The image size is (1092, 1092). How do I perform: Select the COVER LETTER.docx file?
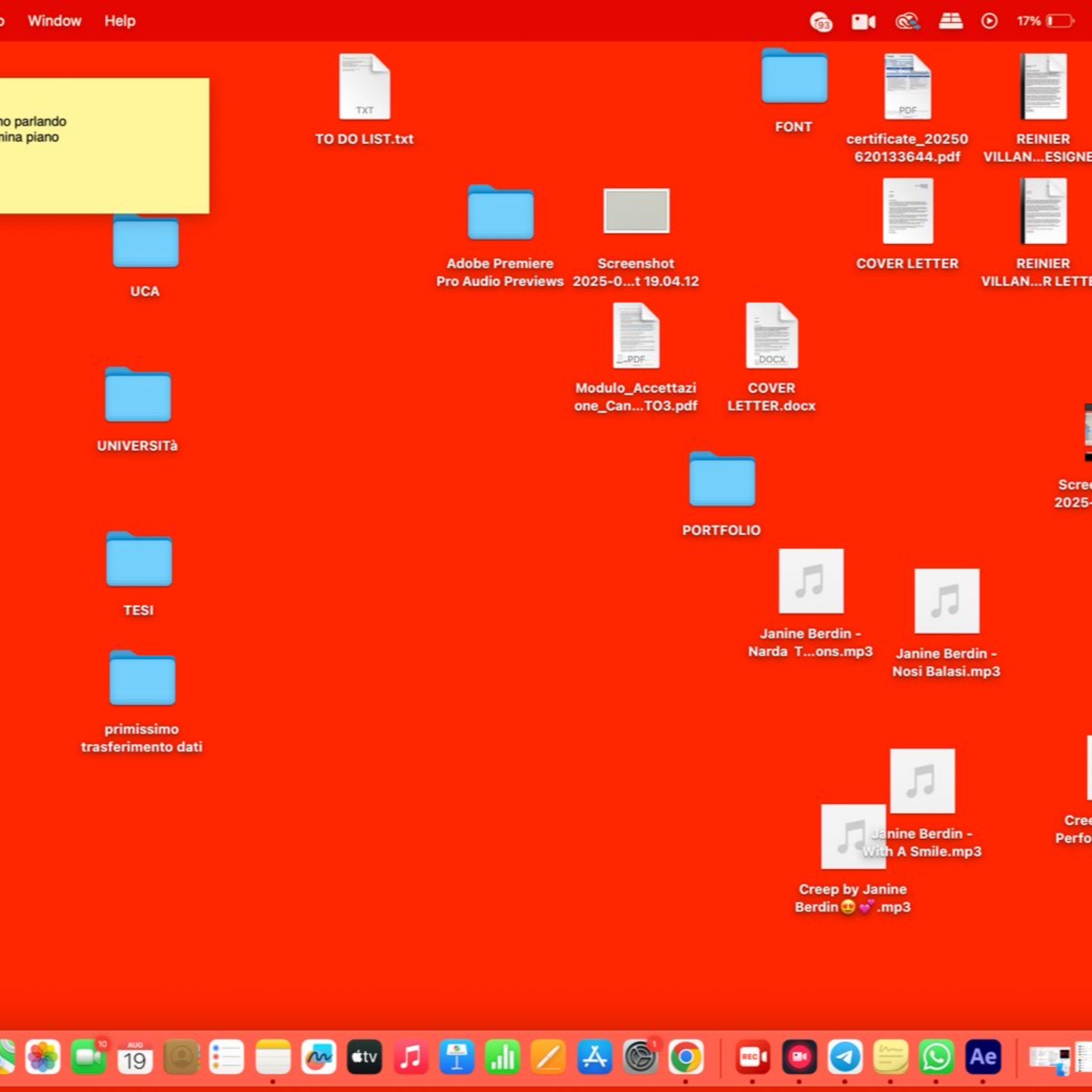772,336
